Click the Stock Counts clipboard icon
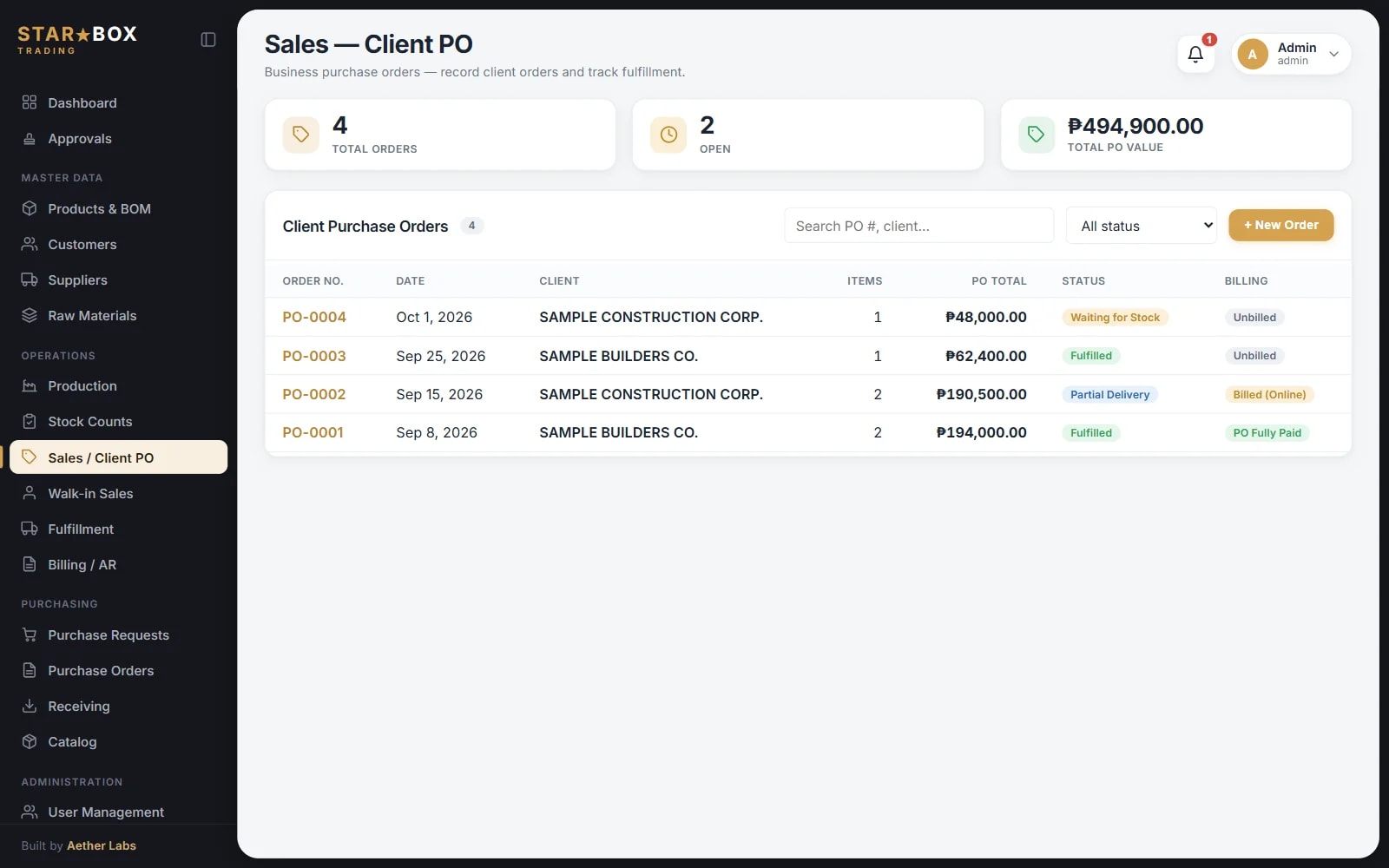 30,421
